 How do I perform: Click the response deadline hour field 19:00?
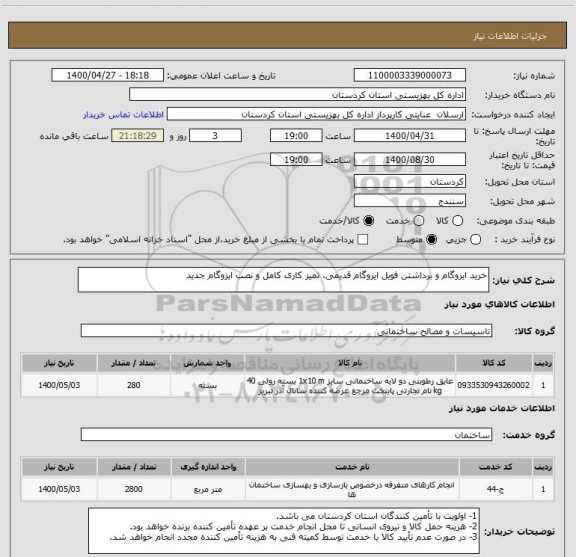296,136
